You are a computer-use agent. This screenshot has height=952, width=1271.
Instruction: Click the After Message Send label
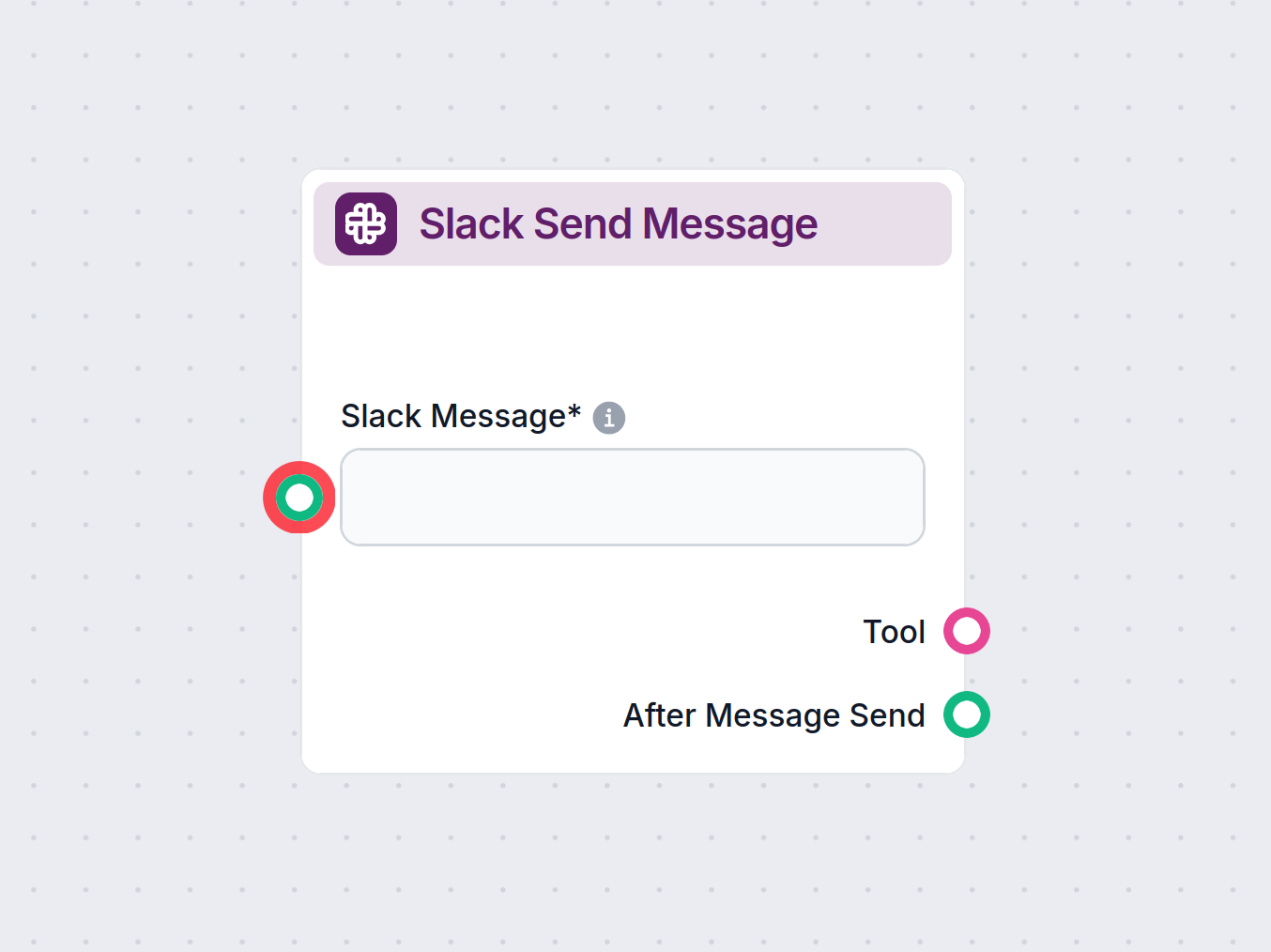point(773,714)
